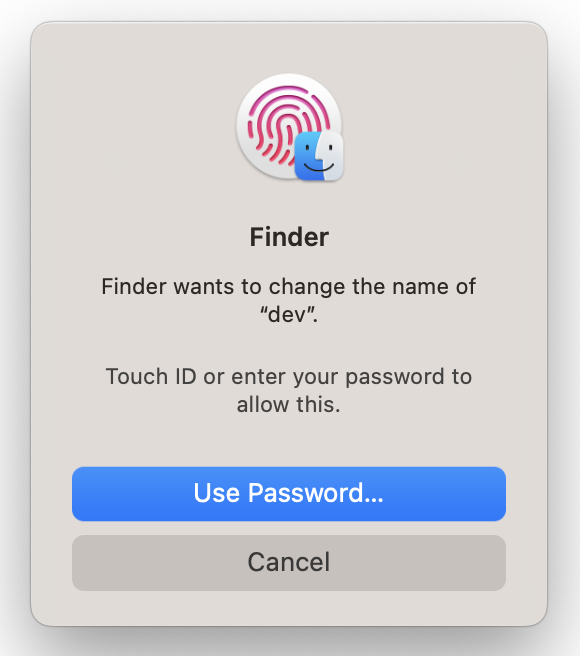Click the Cancel label text
The width and height of the screenshot is (580, 656).
(x=289, y=562)
